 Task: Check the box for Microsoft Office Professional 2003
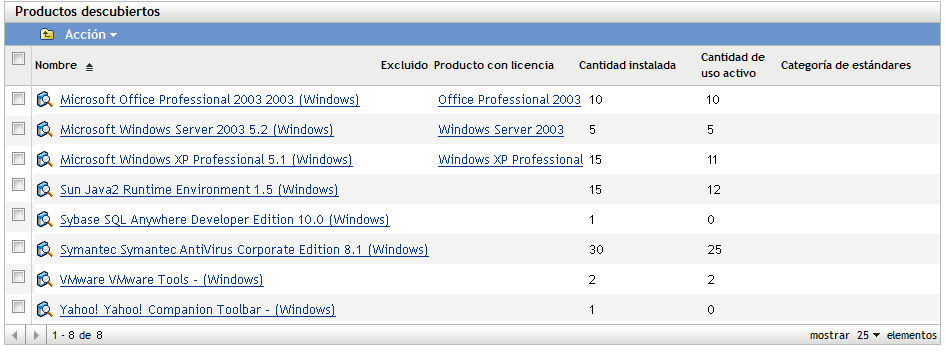19,98
